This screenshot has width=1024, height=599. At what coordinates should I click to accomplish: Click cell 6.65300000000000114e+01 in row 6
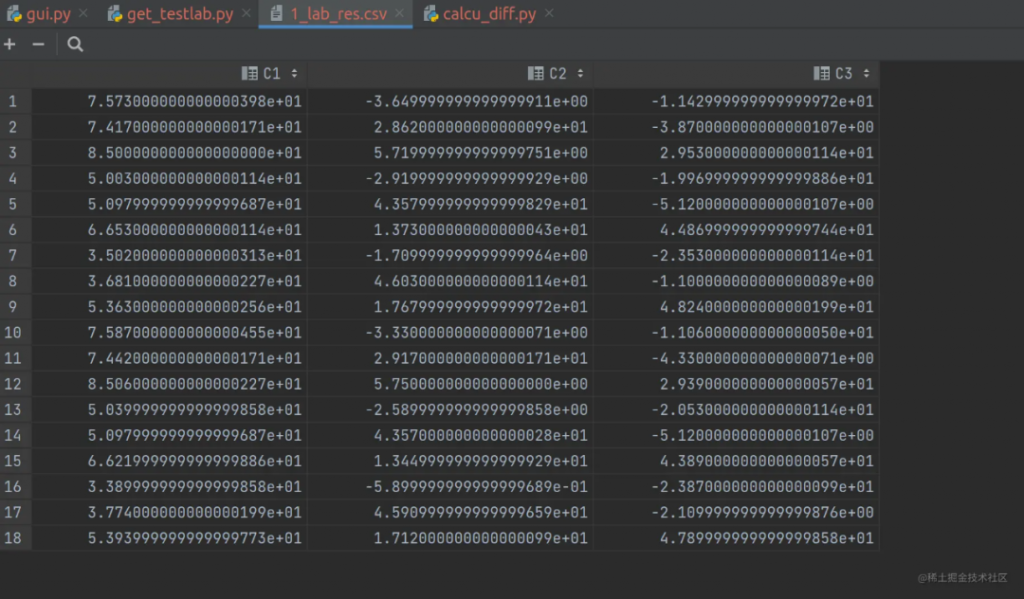(x=169, y=230)
